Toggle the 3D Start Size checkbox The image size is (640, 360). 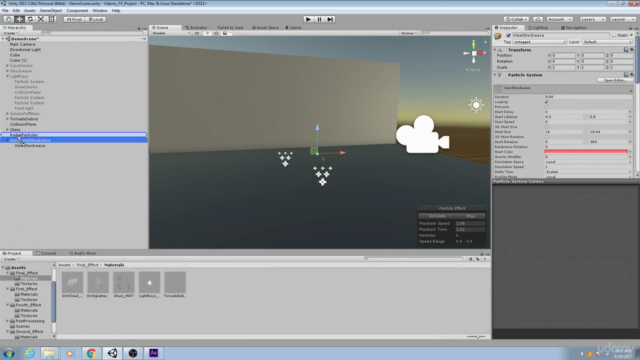[547, 127]
